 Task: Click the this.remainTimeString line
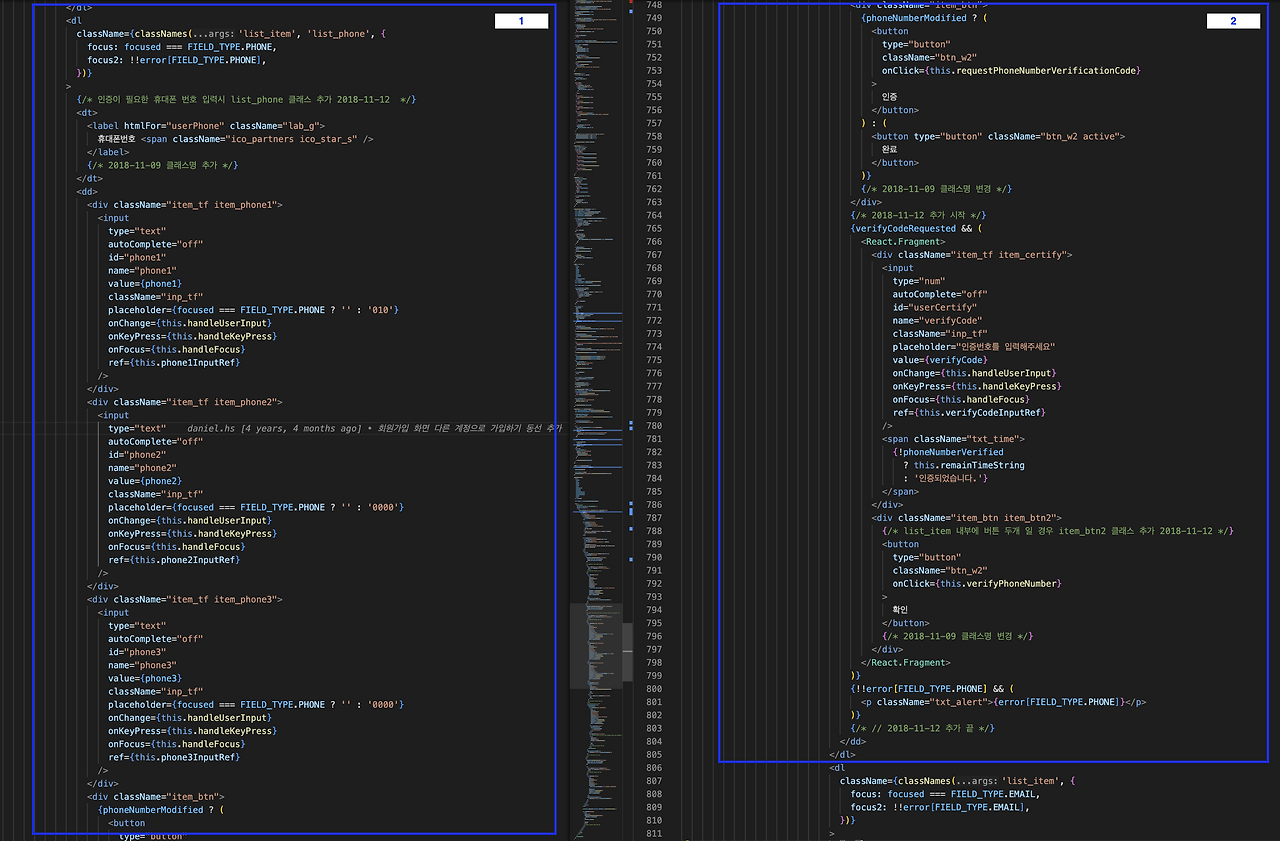(964, 465)
